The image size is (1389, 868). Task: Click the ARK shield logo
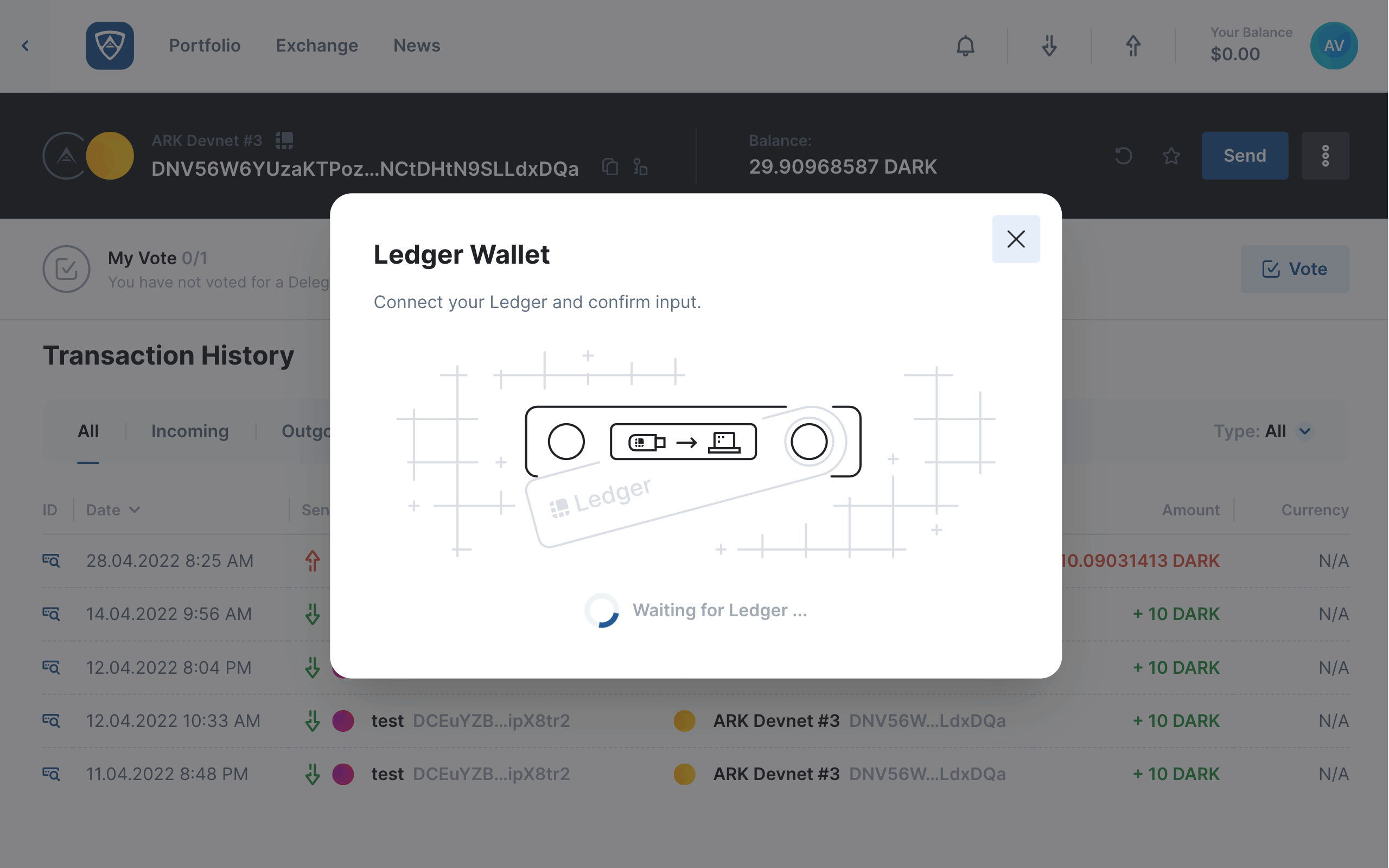click(x=110, y=46)
